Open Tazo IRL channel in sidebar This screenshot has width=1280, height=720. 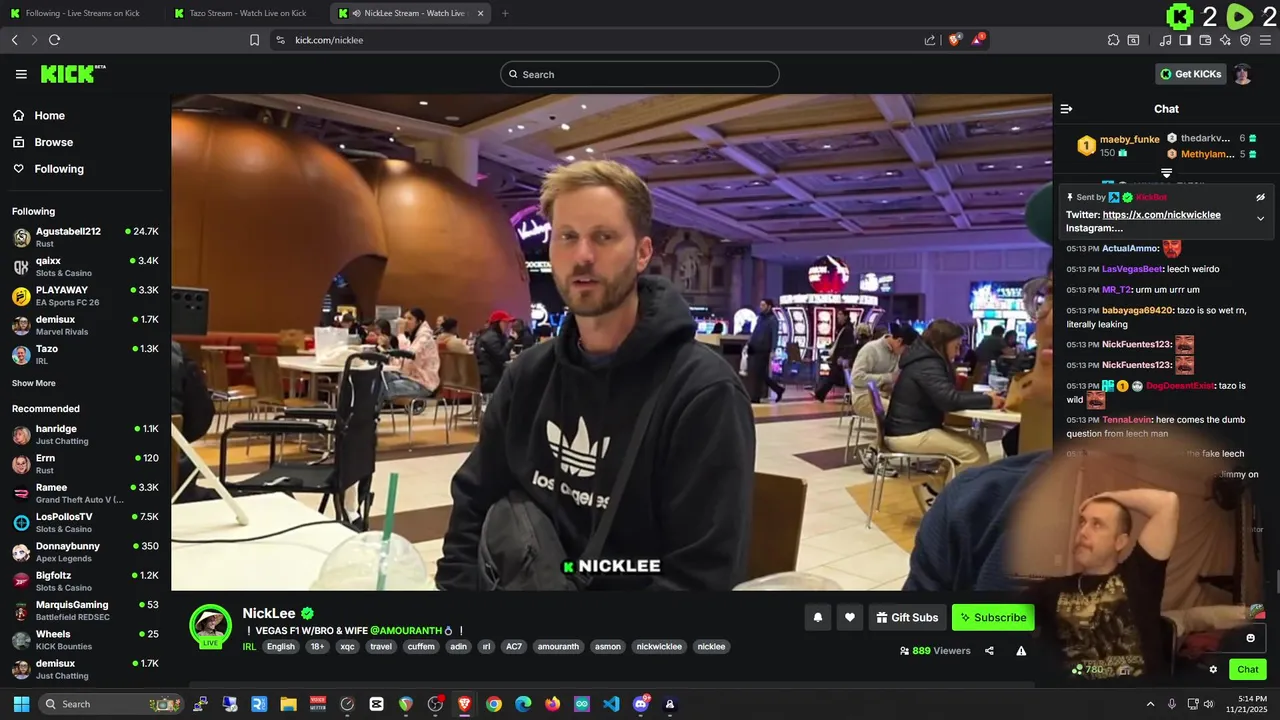click(x=85, y=354)
